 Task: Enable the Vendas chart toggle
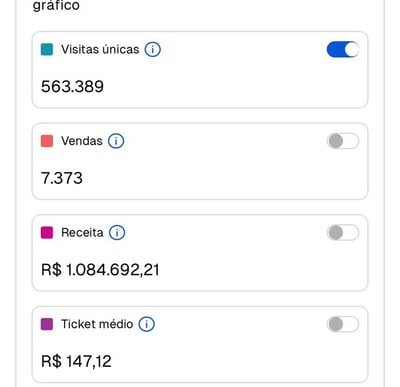tap(343, 141)
